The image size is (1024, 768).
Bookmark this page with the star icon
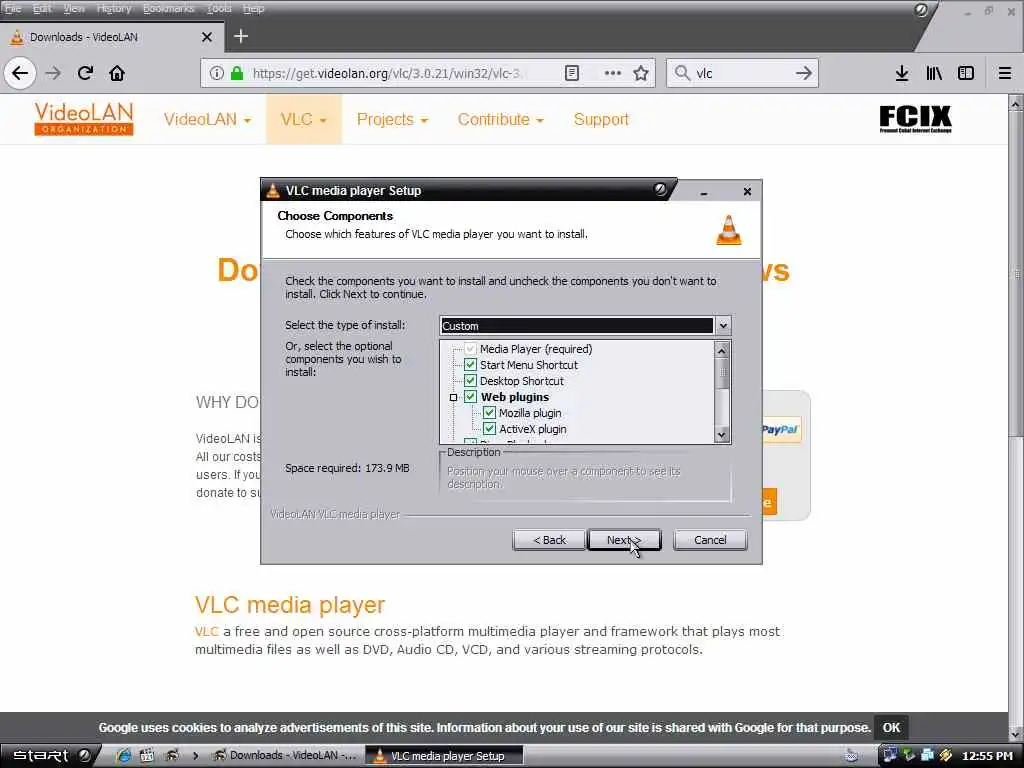pyautogui.click(x=641, y=73)
